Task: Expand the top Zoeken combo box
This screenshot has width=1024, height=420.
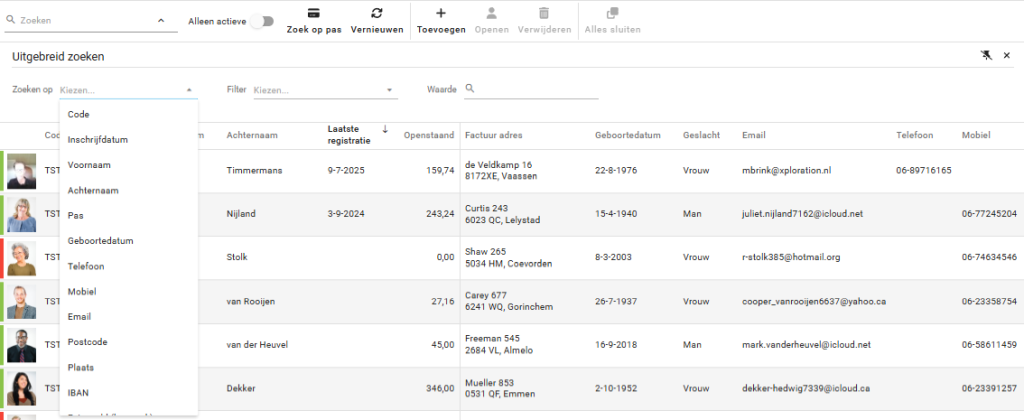Action: tap(162, 20)
